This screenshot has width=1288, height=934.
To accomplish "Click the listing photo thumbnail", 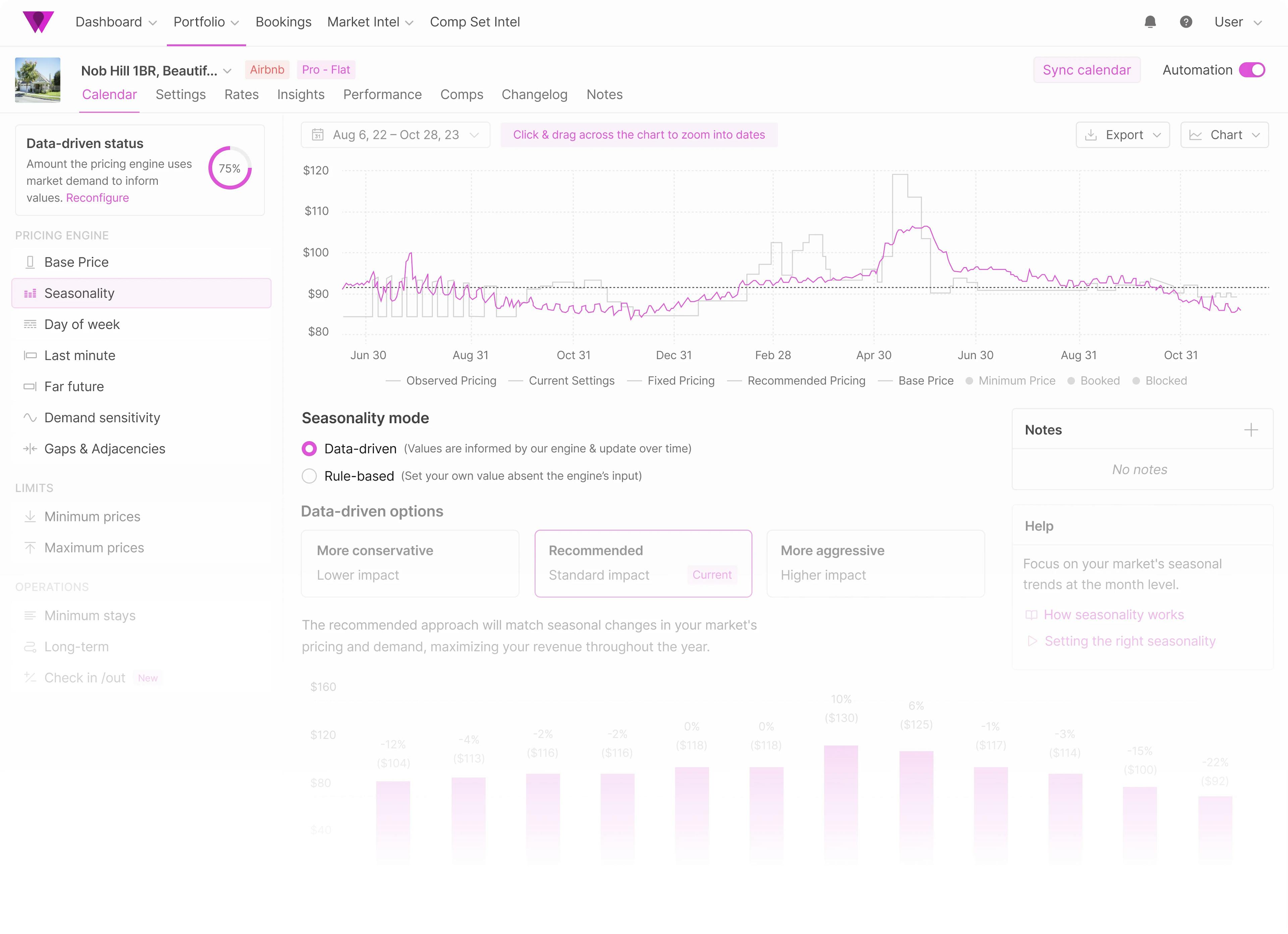I will pos(38,80).
